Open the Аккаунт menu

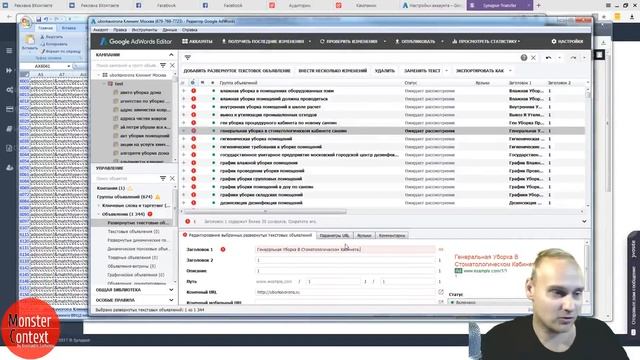pos(100,30)
